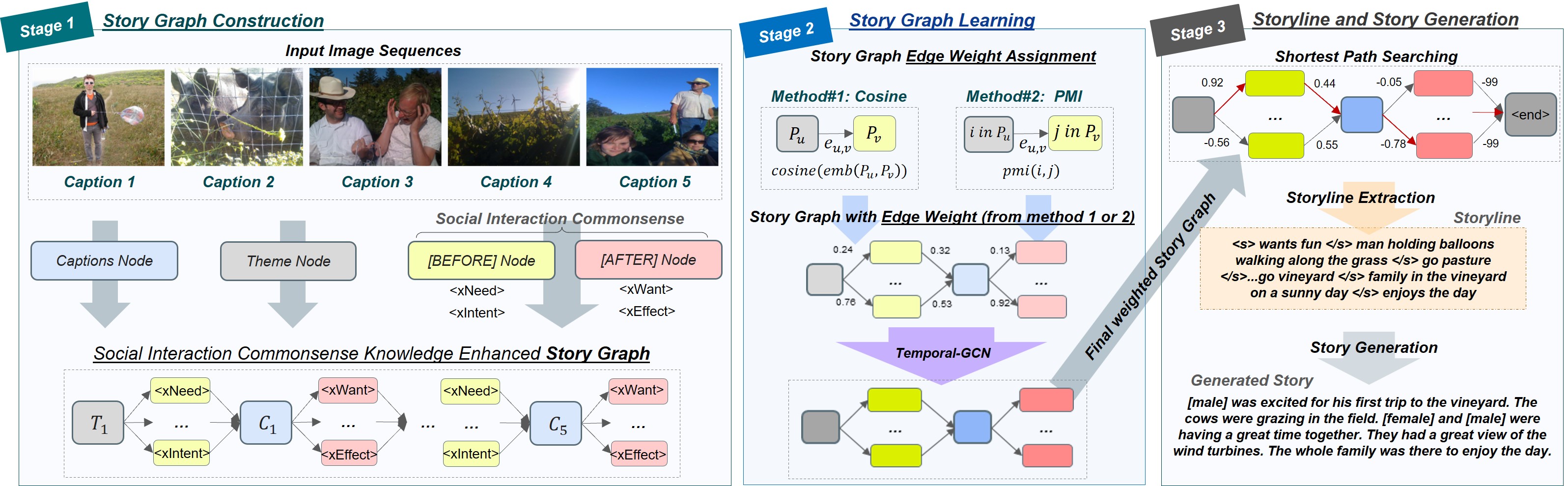Screen dimensions: 1568x486
Task: Click the -0.05 path weight
Action: pos(1388,82)
